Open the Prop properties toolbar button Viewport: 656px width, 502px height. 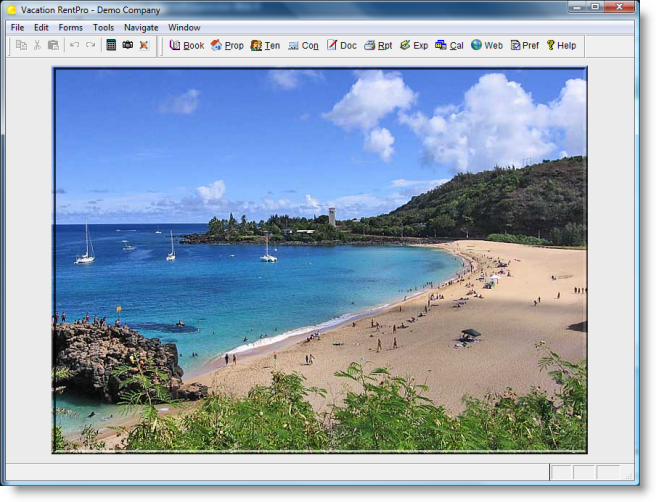227,45
